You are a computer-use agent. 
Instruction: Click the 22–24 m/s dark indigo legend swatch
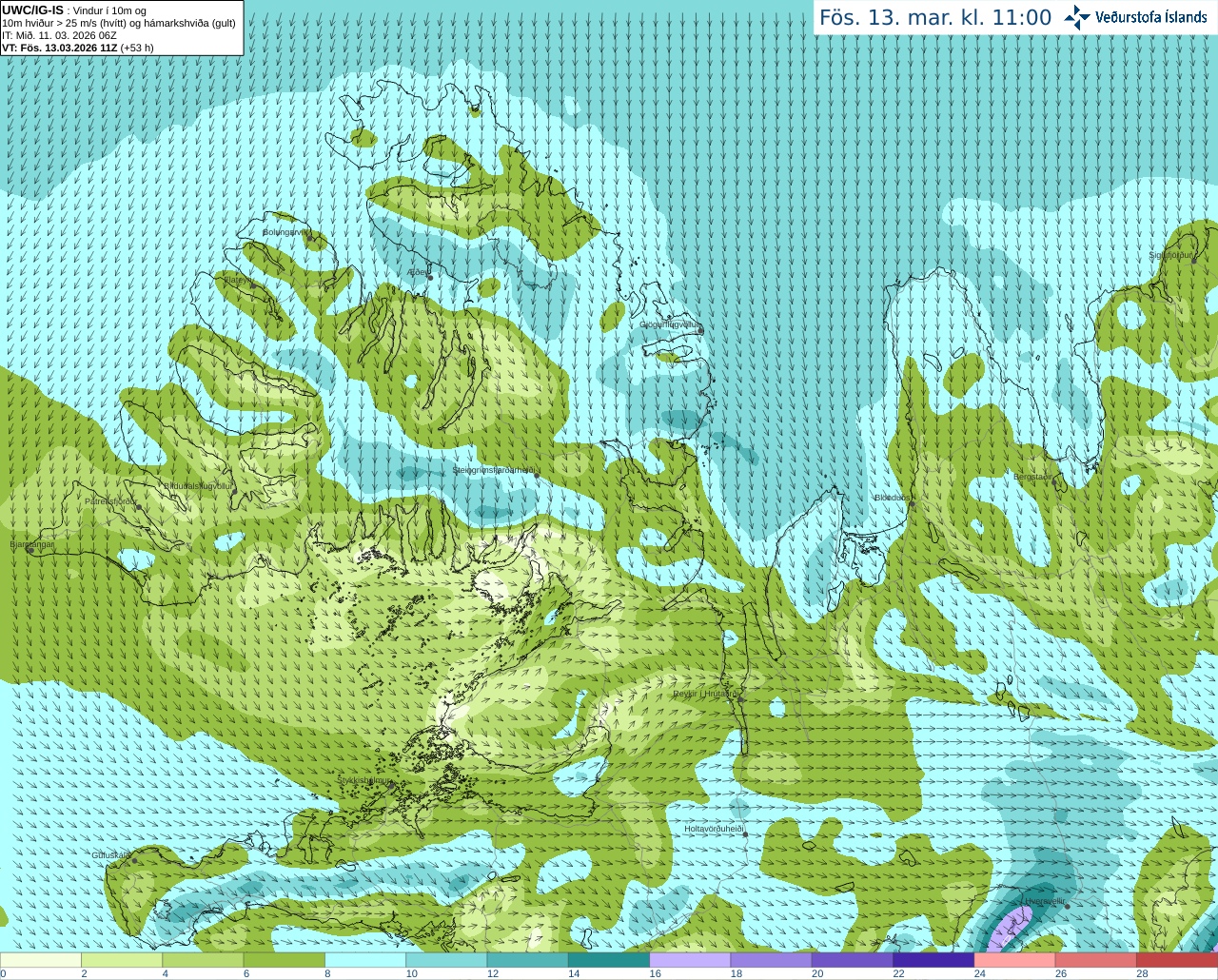pyautogui.click(x=933, y=960)
